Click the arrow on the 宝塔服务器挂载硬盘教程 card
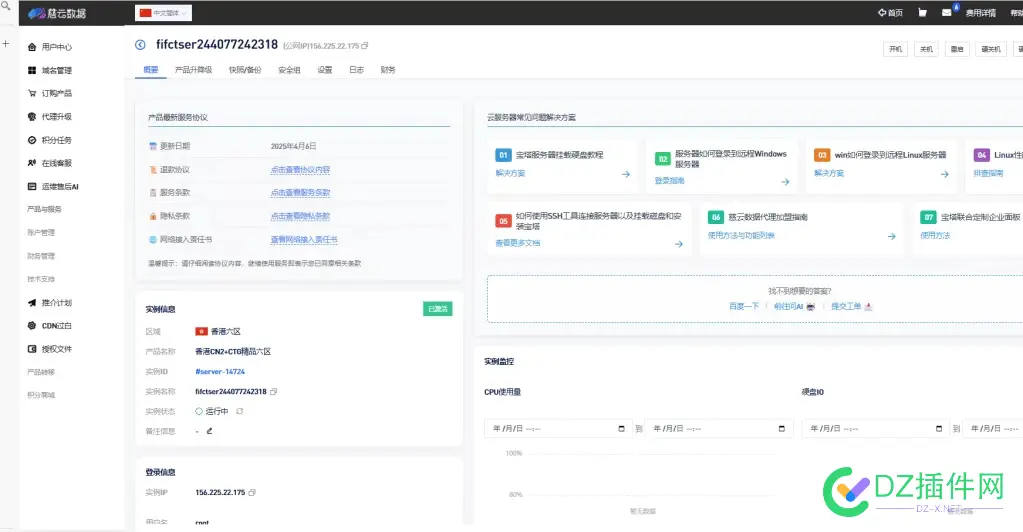 (x=626, y=174)
